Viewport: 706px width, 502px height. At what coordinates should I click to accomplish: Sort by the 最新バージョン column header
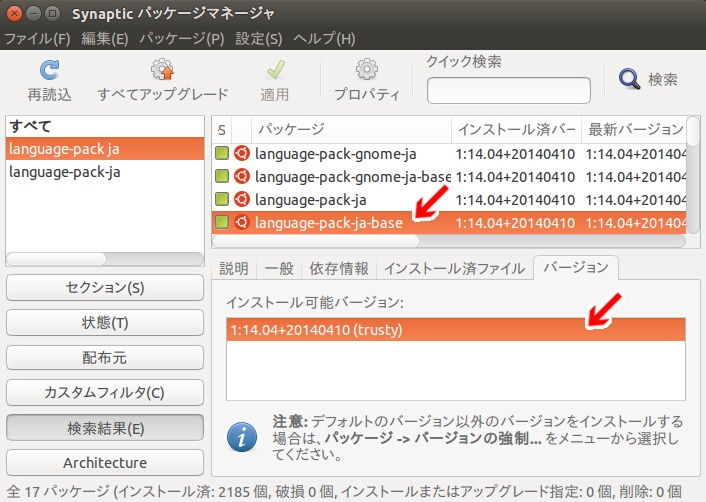tap(634, 130)
